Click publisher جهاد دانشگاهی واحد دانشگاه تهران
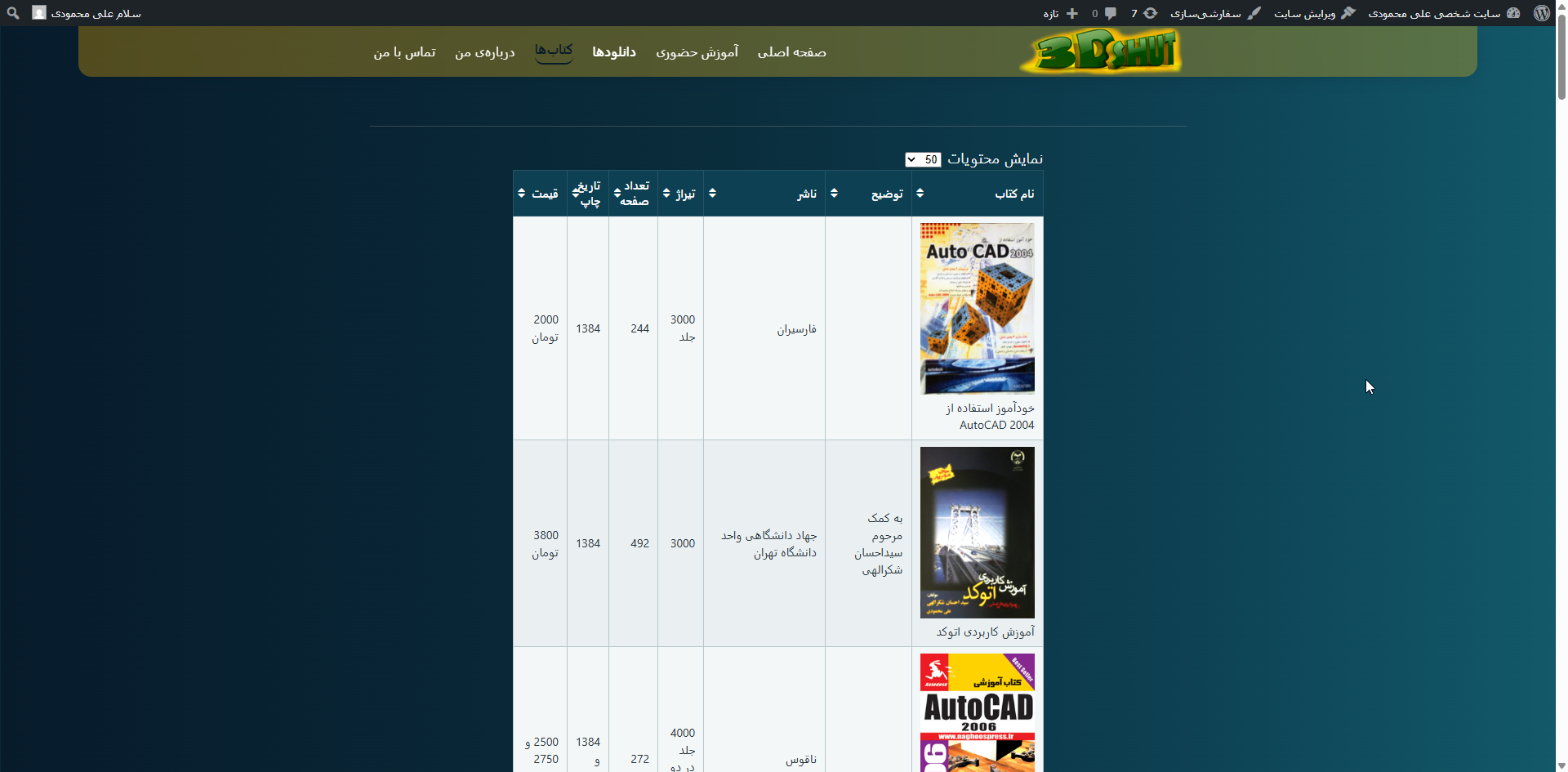The height and width of the screenshot is (772, 1568). [x=768, y=544]
